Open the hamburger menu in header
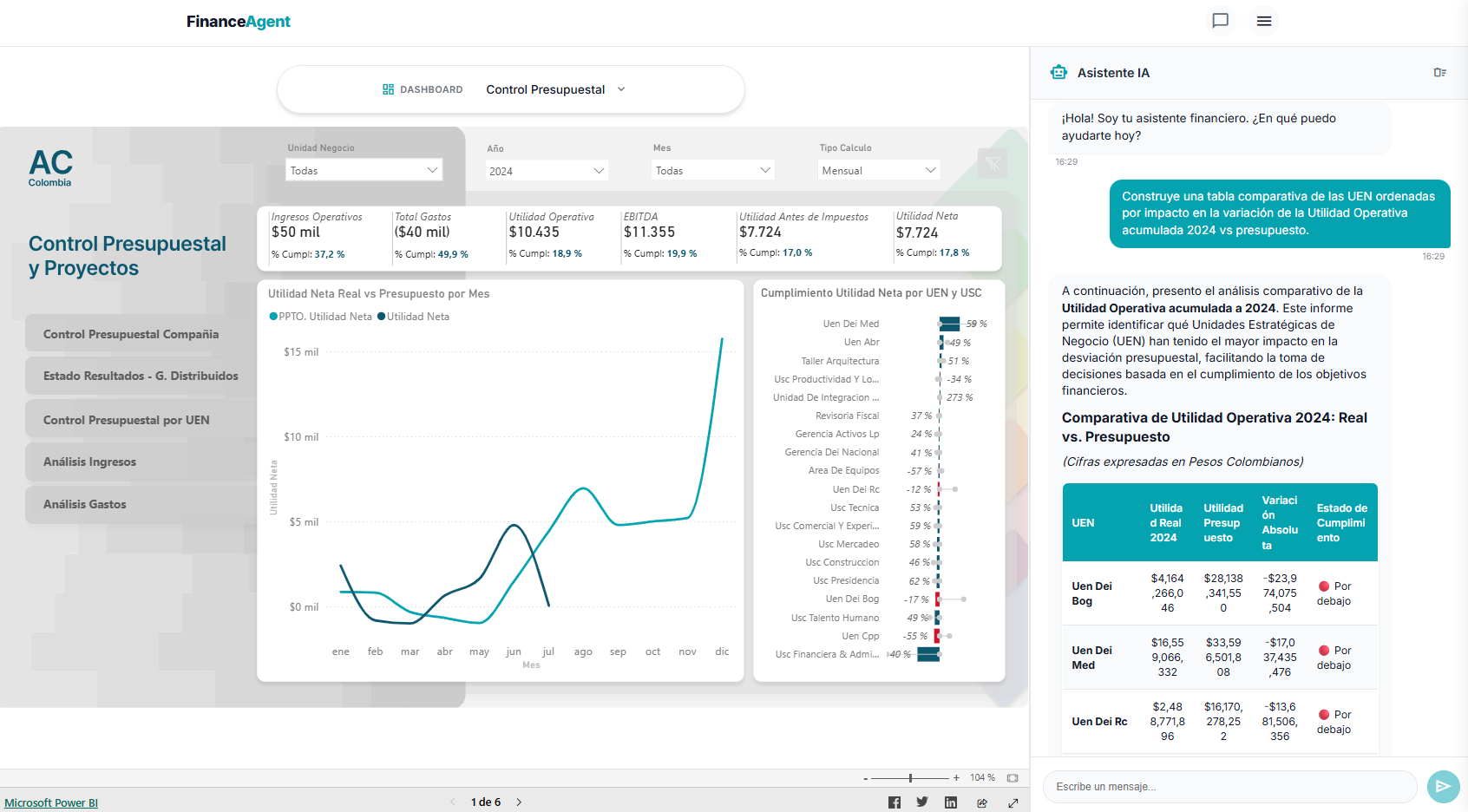 1264,21
